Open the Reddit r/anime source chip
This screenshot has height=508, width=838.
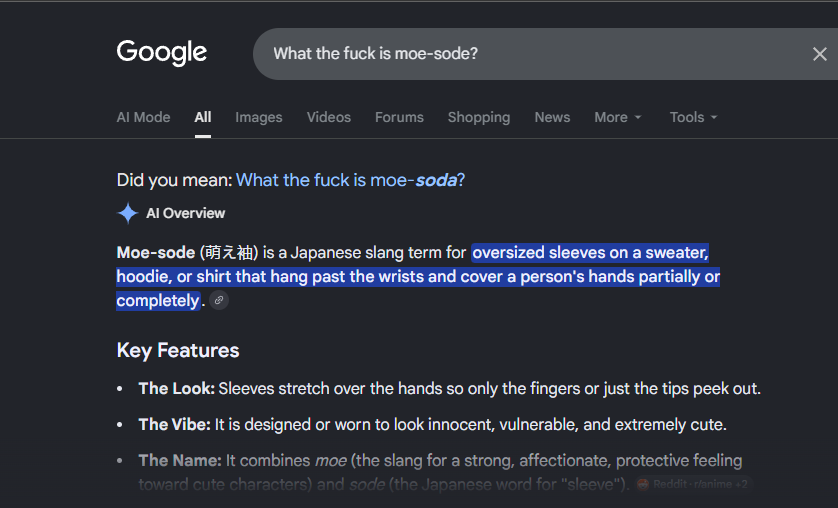point(694,484)
